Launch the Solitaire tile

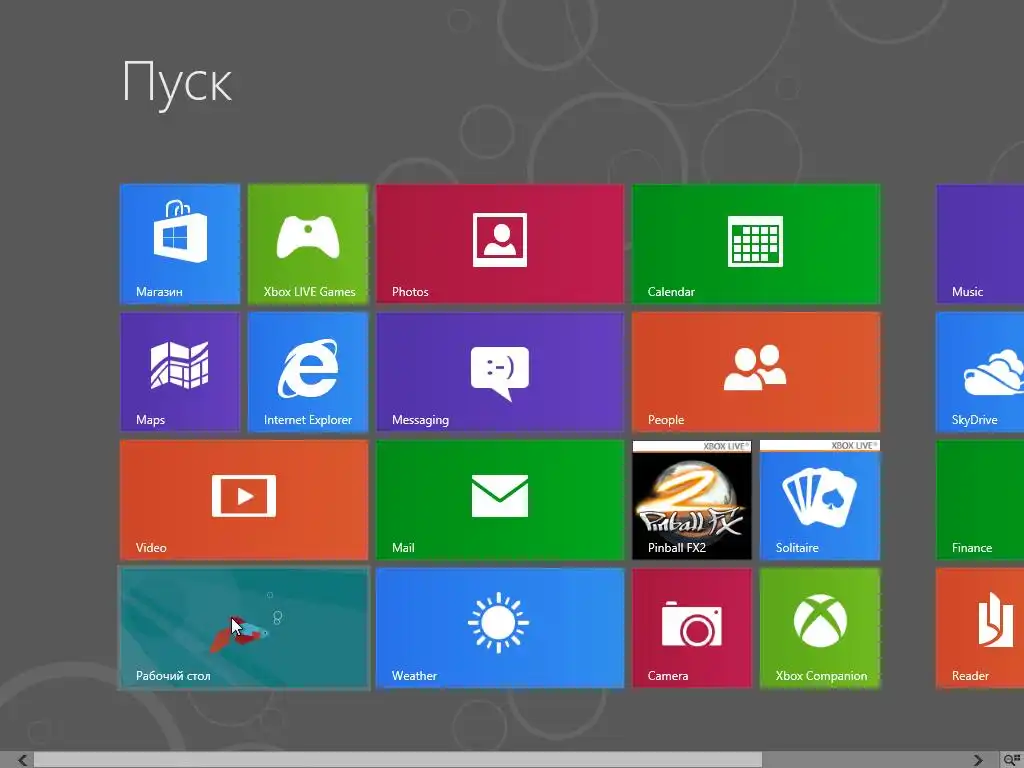(820, 500)
